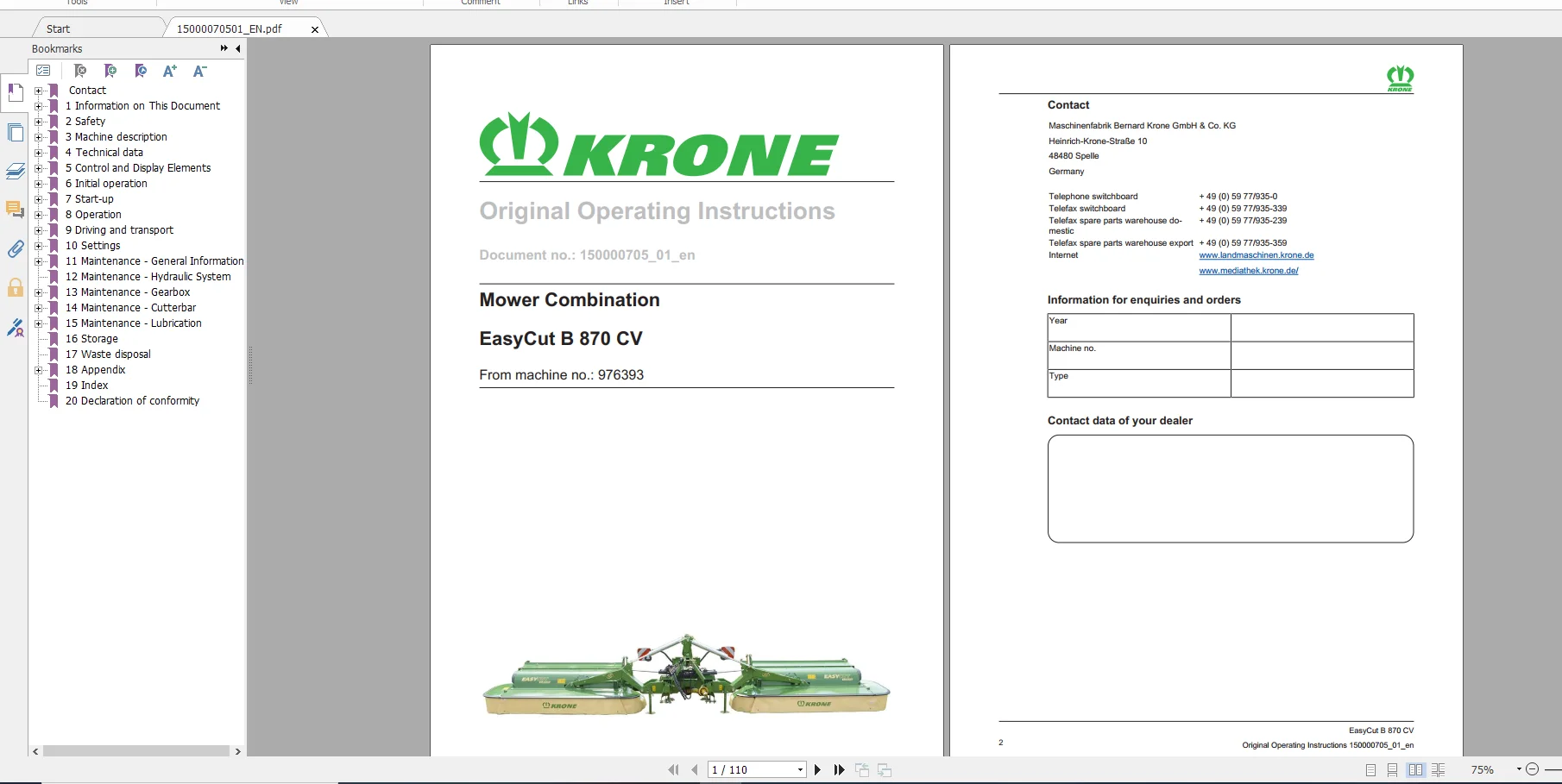Go to the previous page
This screenshot has height=784, width=1562.
pos(695,769)
